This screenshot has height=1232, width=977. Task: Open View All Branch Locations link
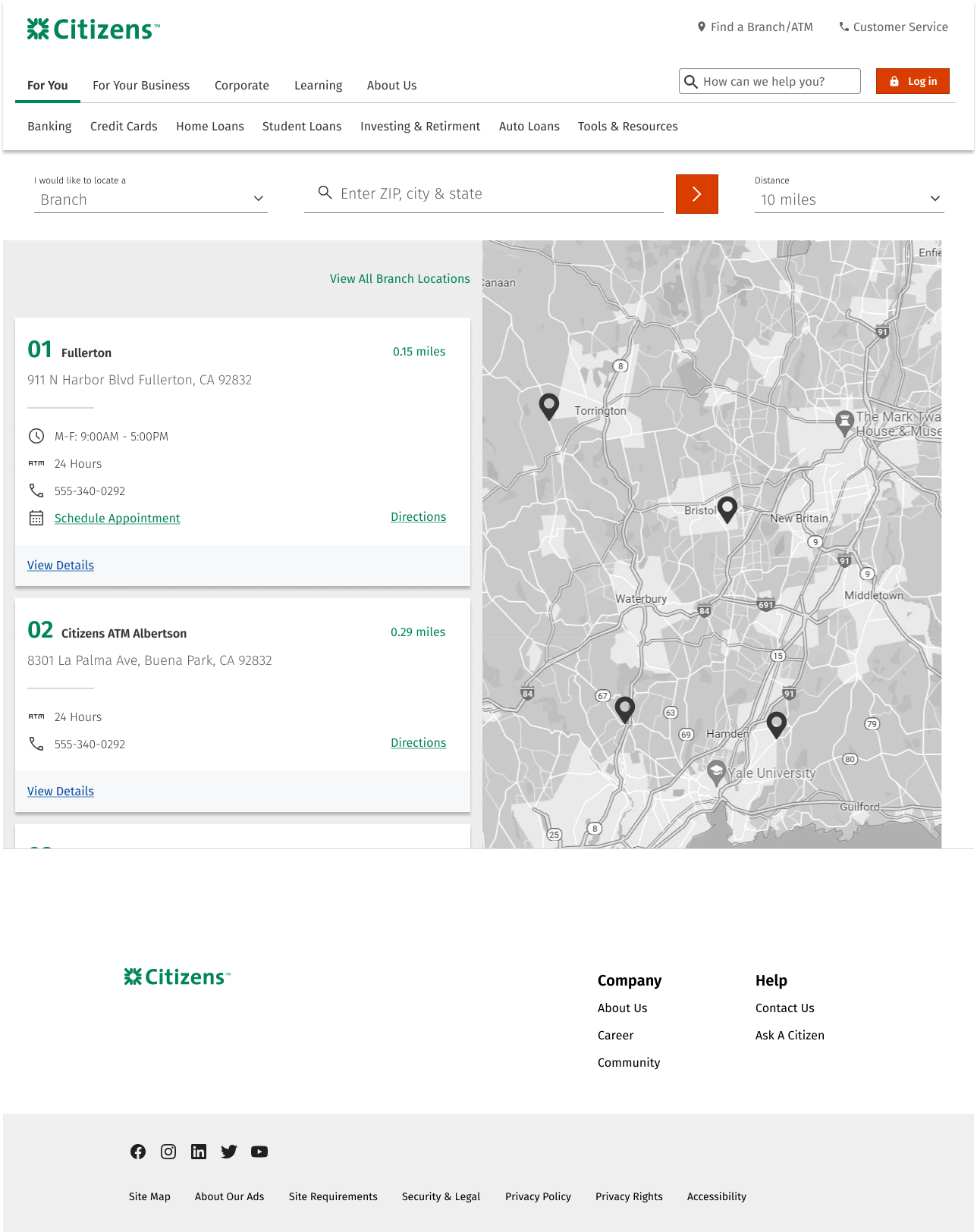[400, 279]
